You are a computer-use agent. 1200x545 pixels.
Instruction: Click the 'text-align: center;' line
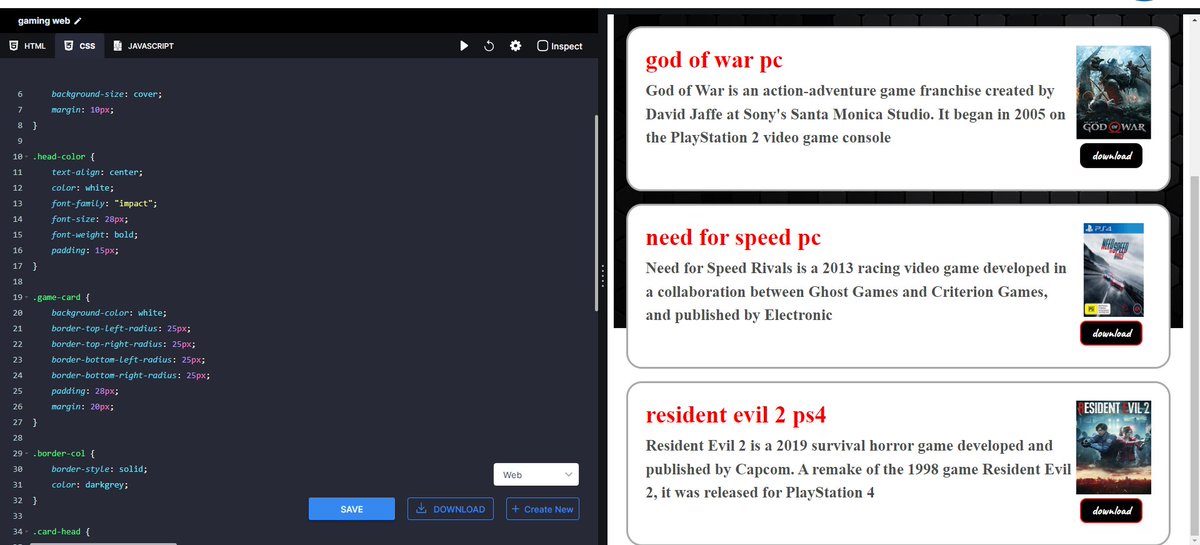97,172
